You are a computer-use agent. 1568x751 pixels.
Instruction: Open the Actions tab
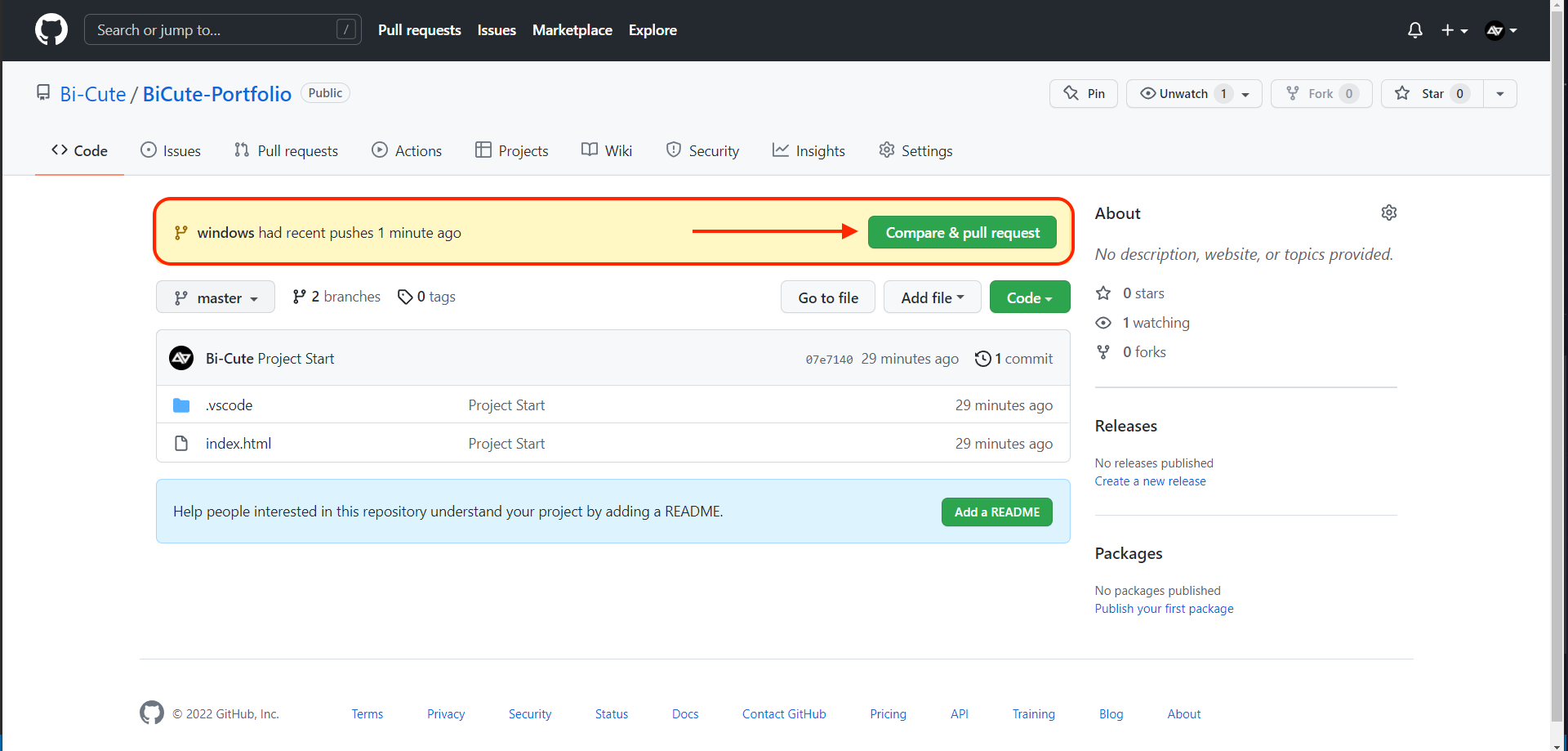407,150
